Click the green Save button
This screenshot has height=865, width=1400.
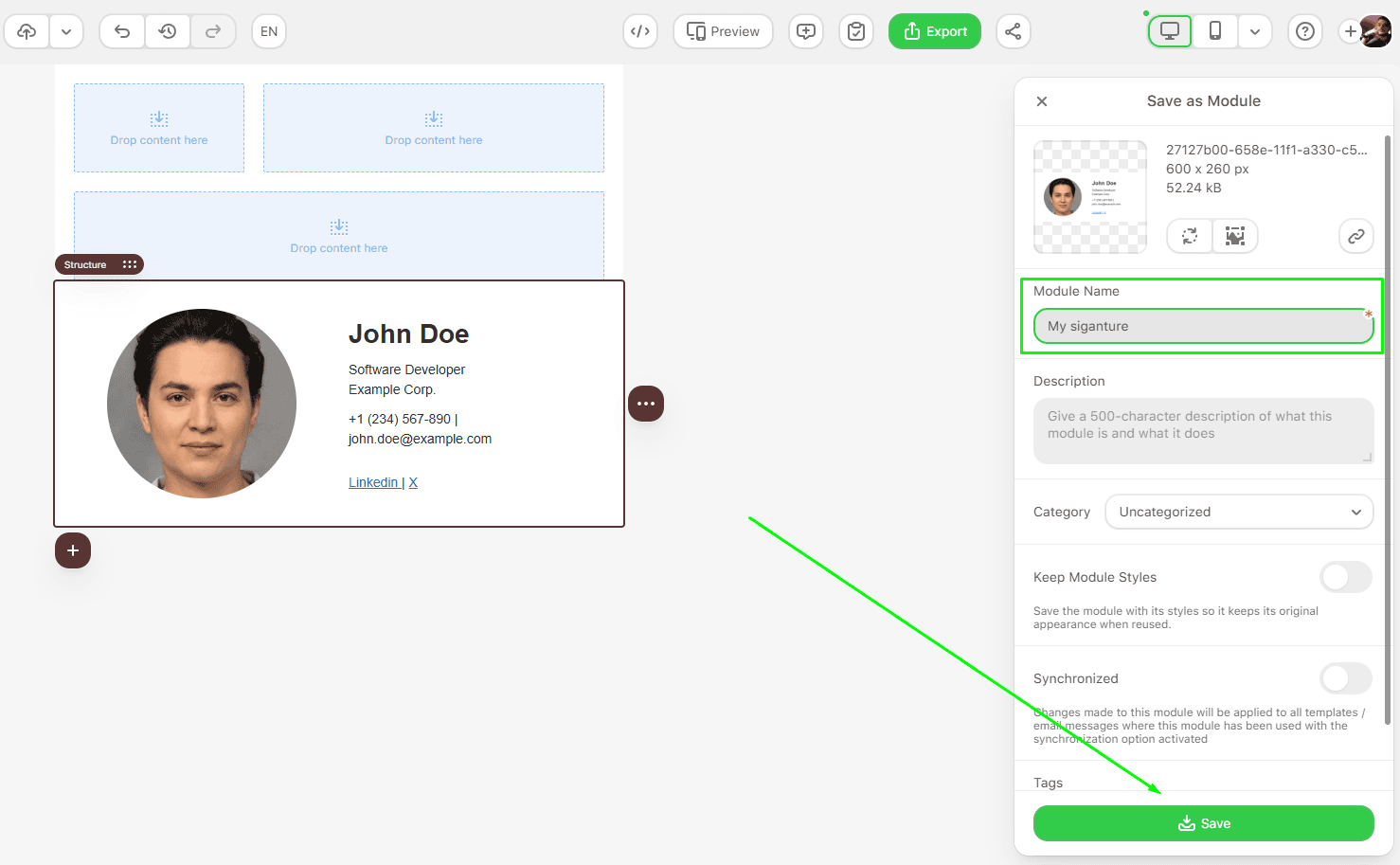(x=1203, y=823)
